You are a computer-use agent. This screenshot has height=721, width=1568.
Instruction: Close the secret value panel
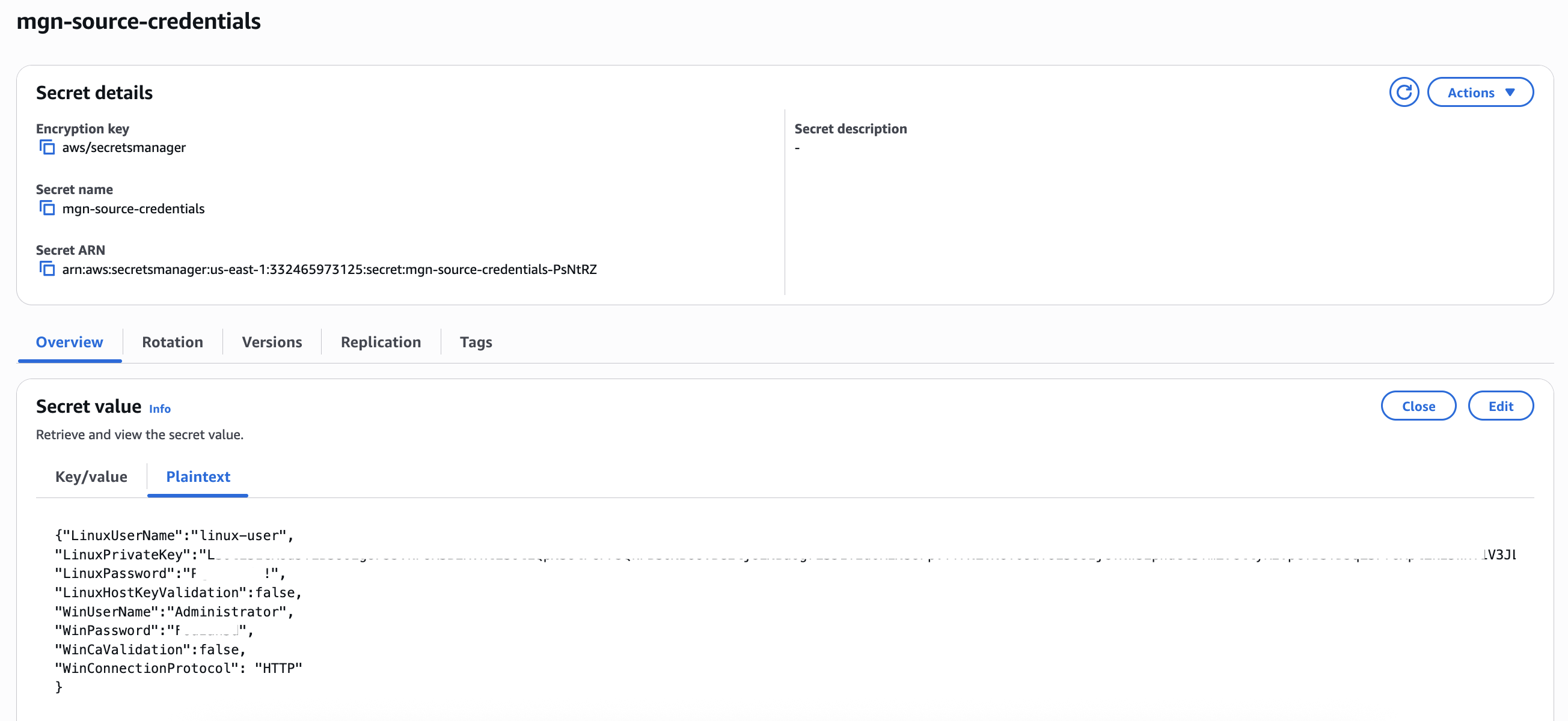click(x=1418, y=406)
